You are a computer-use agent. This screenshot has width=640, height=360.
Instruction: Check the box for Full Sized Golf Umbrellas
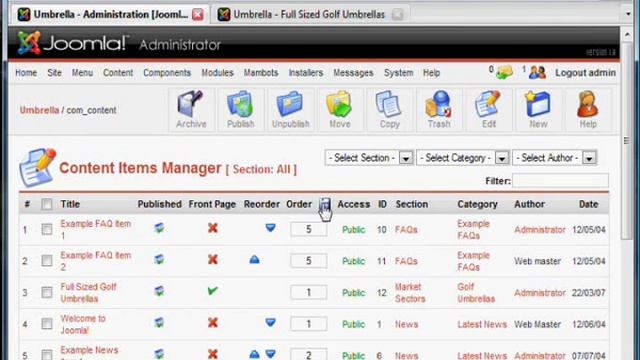click(47, 292)
